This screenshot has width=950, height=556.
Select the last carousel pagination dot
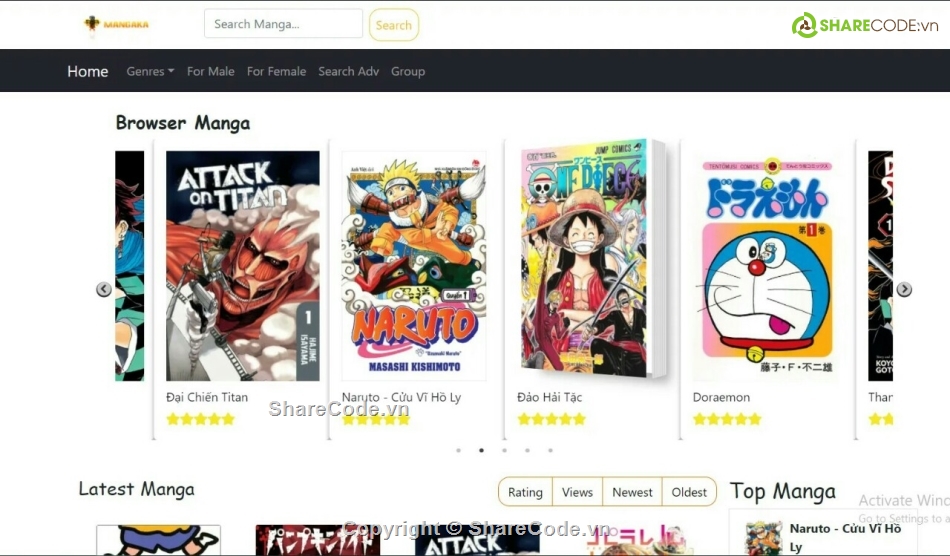click(x=550, y=450)
